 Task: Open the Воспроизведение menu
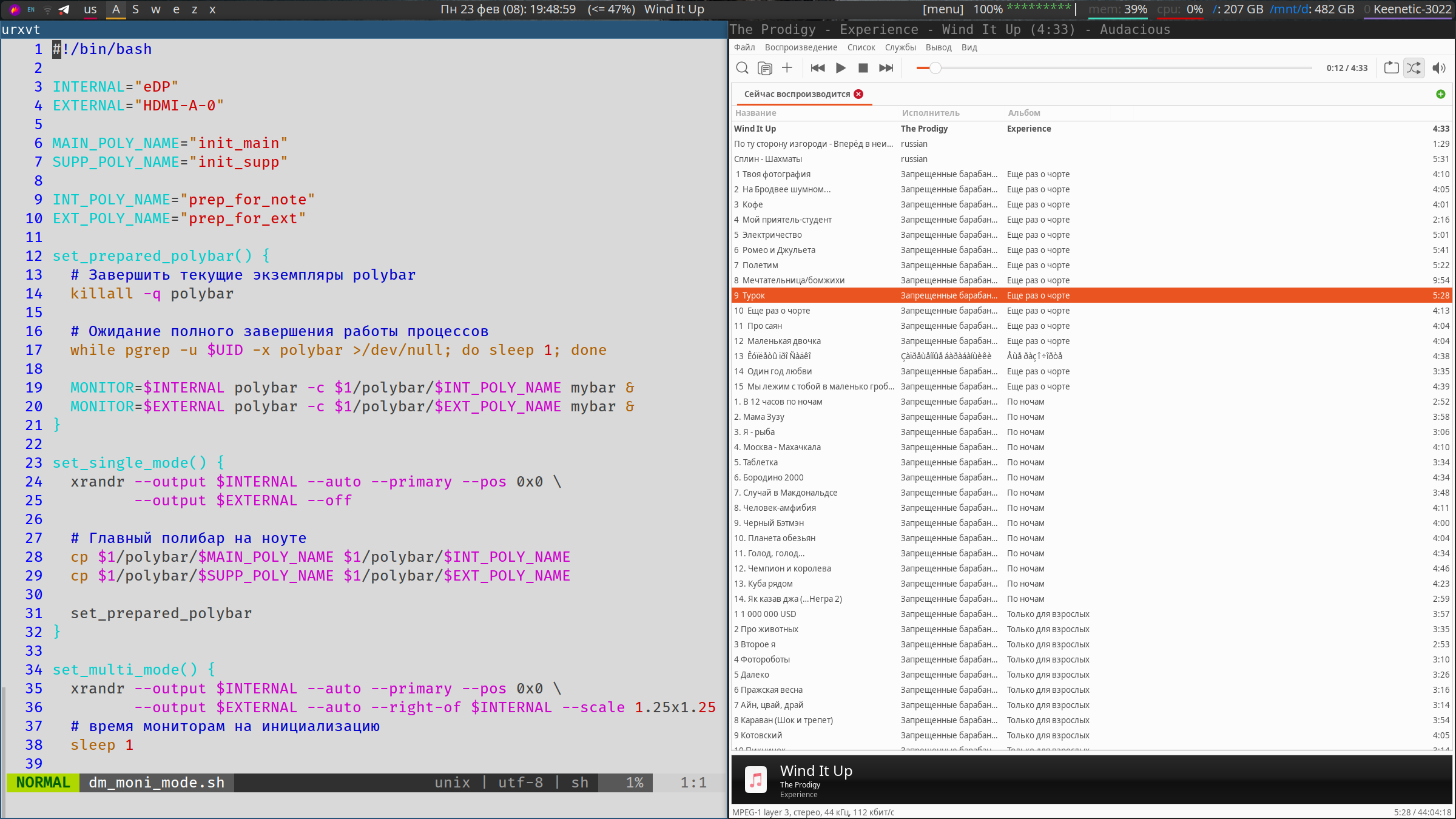click(x=801, y=47)
